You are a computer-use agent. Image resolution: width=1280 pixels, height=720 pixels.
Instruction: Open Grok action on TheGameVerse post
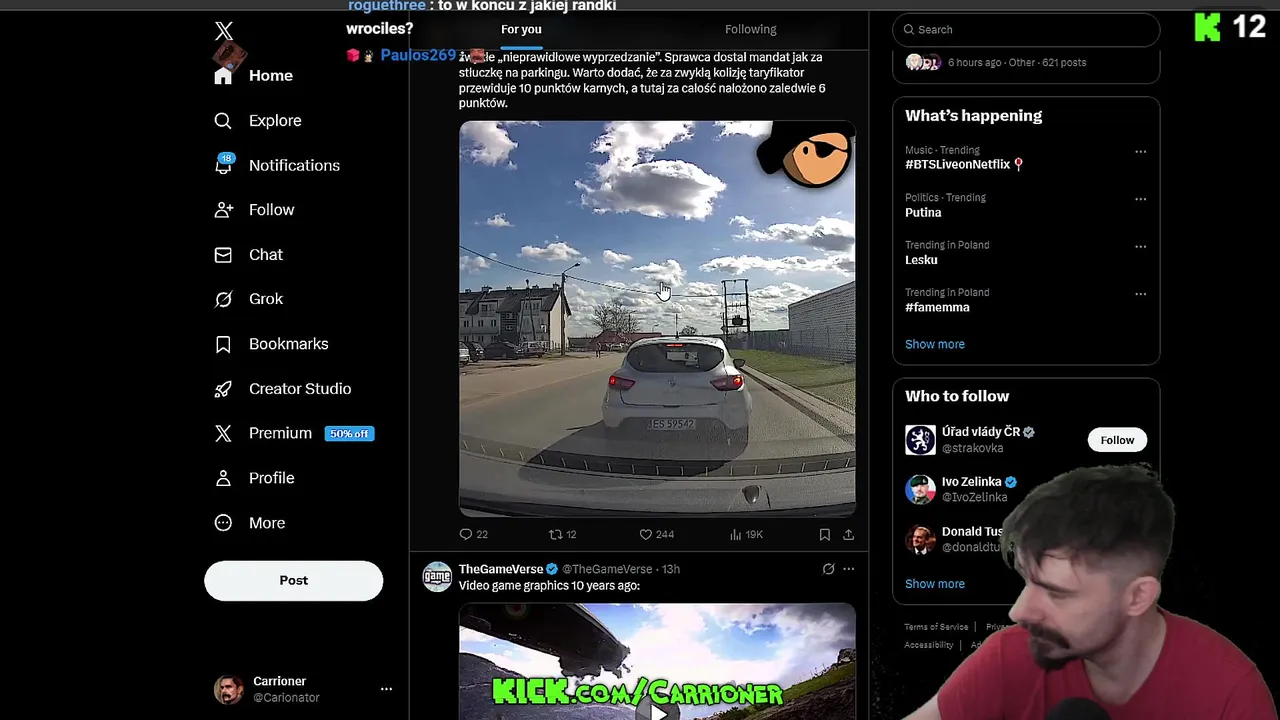tap(828, 569)
